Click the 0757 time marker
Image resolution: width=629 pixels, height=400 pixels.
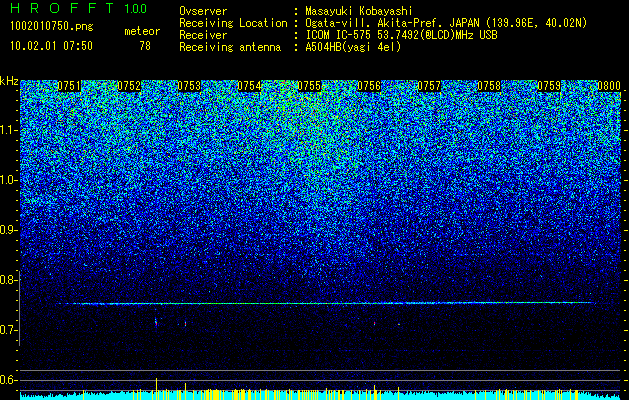429,86
